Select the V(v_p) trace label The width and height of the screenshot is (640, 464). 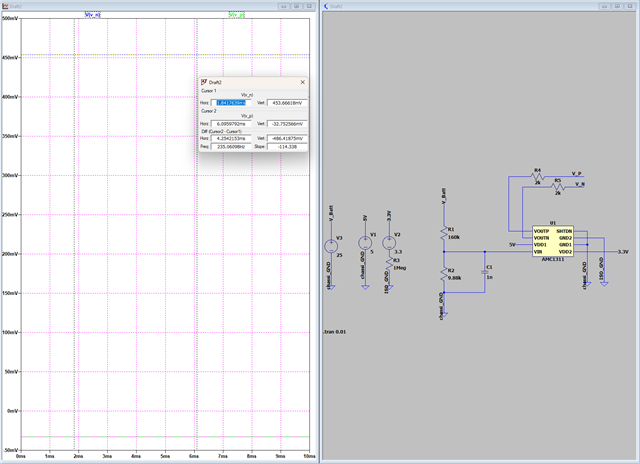pos(237,15)
